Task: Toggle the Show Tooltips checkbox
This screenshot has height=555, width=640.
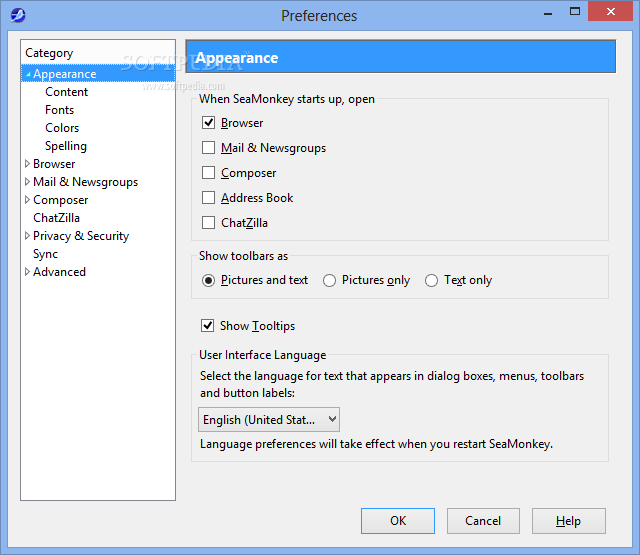Action: click(207, 326)
